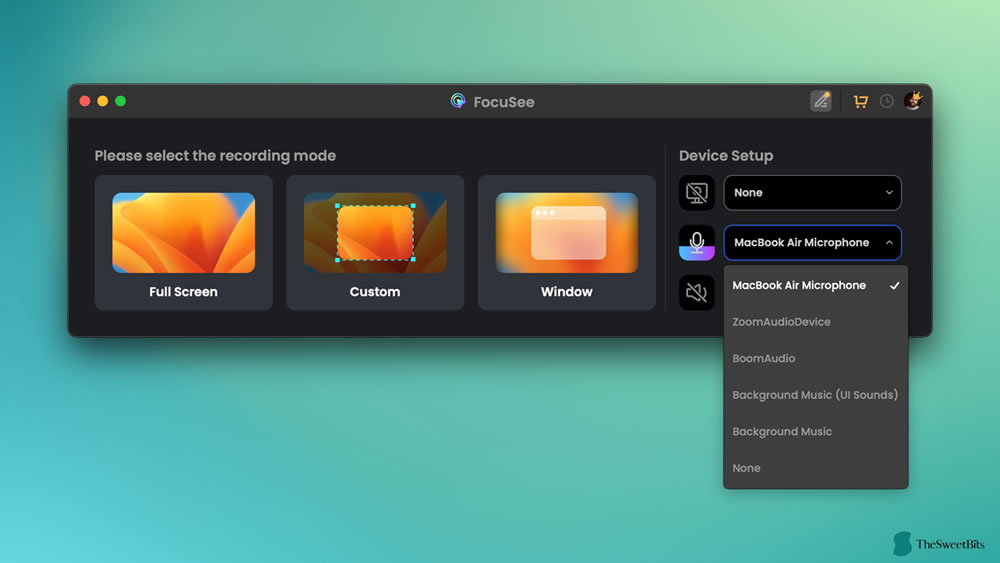Select the plain Background Music option
Viewport: 1000px width, 563px height.
coord(815,432)
